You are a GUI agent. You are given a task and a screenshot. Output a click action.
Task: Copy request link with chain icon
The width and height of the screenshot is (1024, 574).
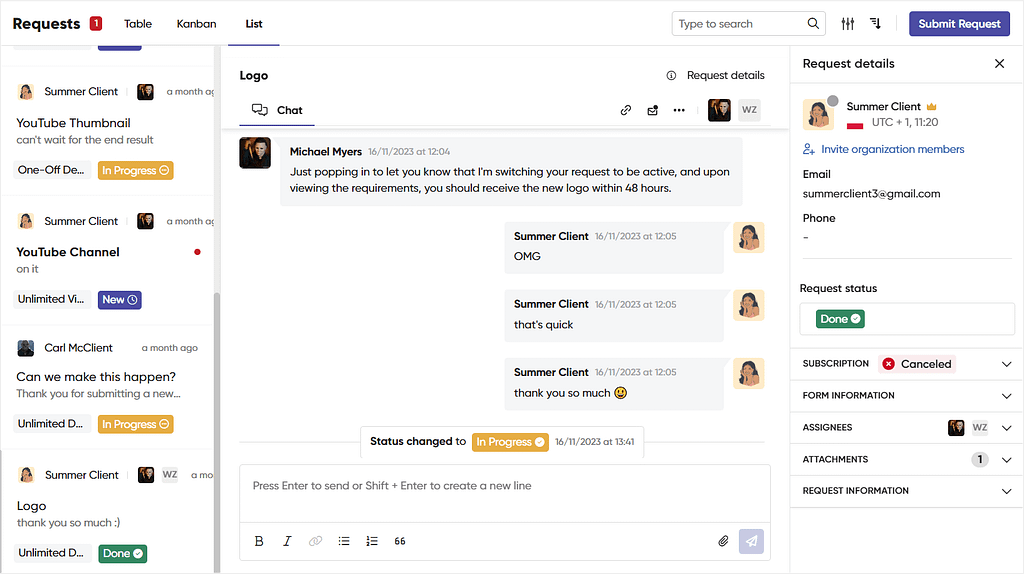point(626,110)
